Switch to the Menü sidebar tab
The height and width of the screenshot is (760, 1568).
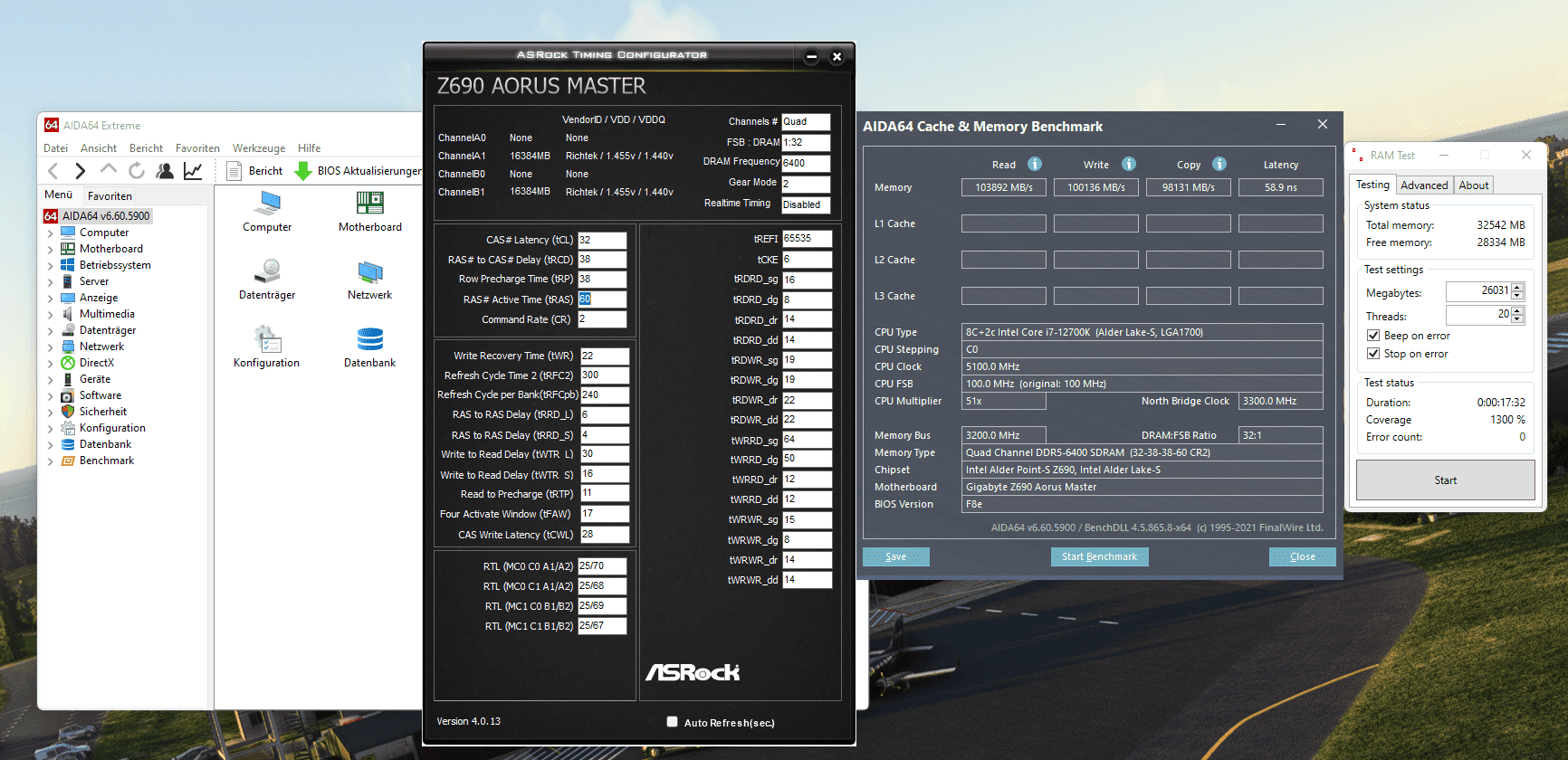(x=59, y=195)
